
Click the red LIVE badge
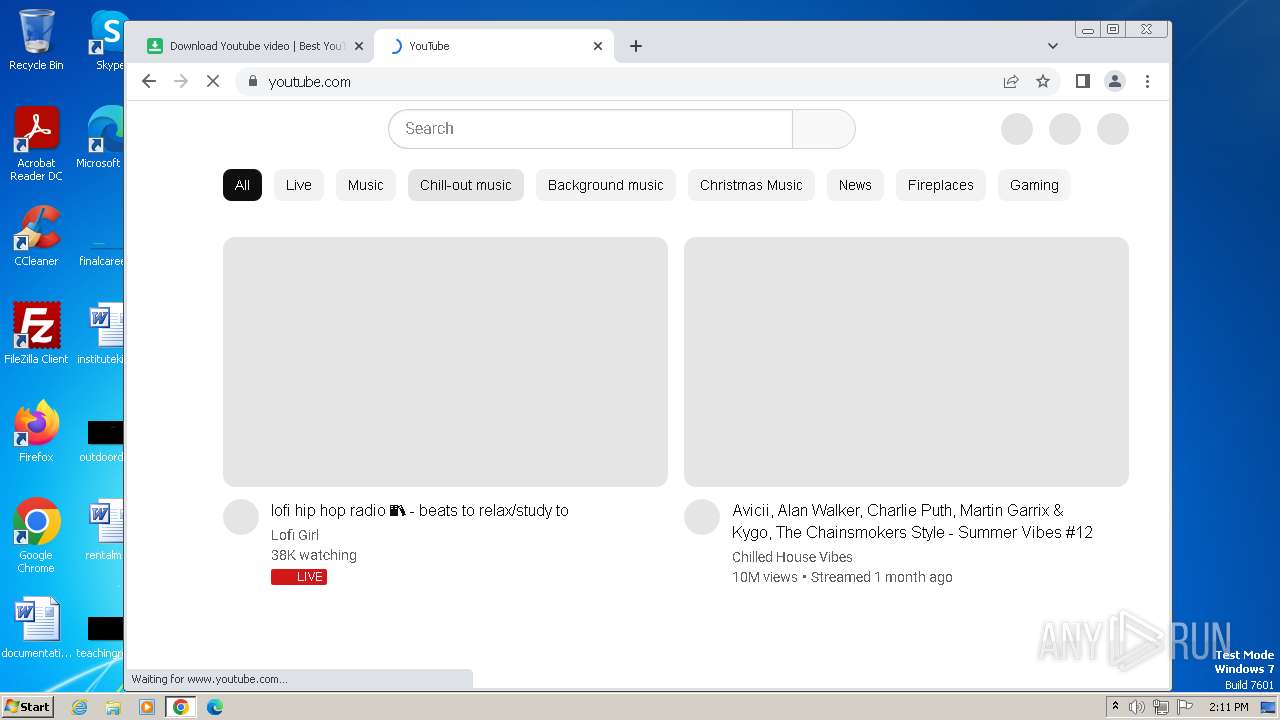[299, 577]
